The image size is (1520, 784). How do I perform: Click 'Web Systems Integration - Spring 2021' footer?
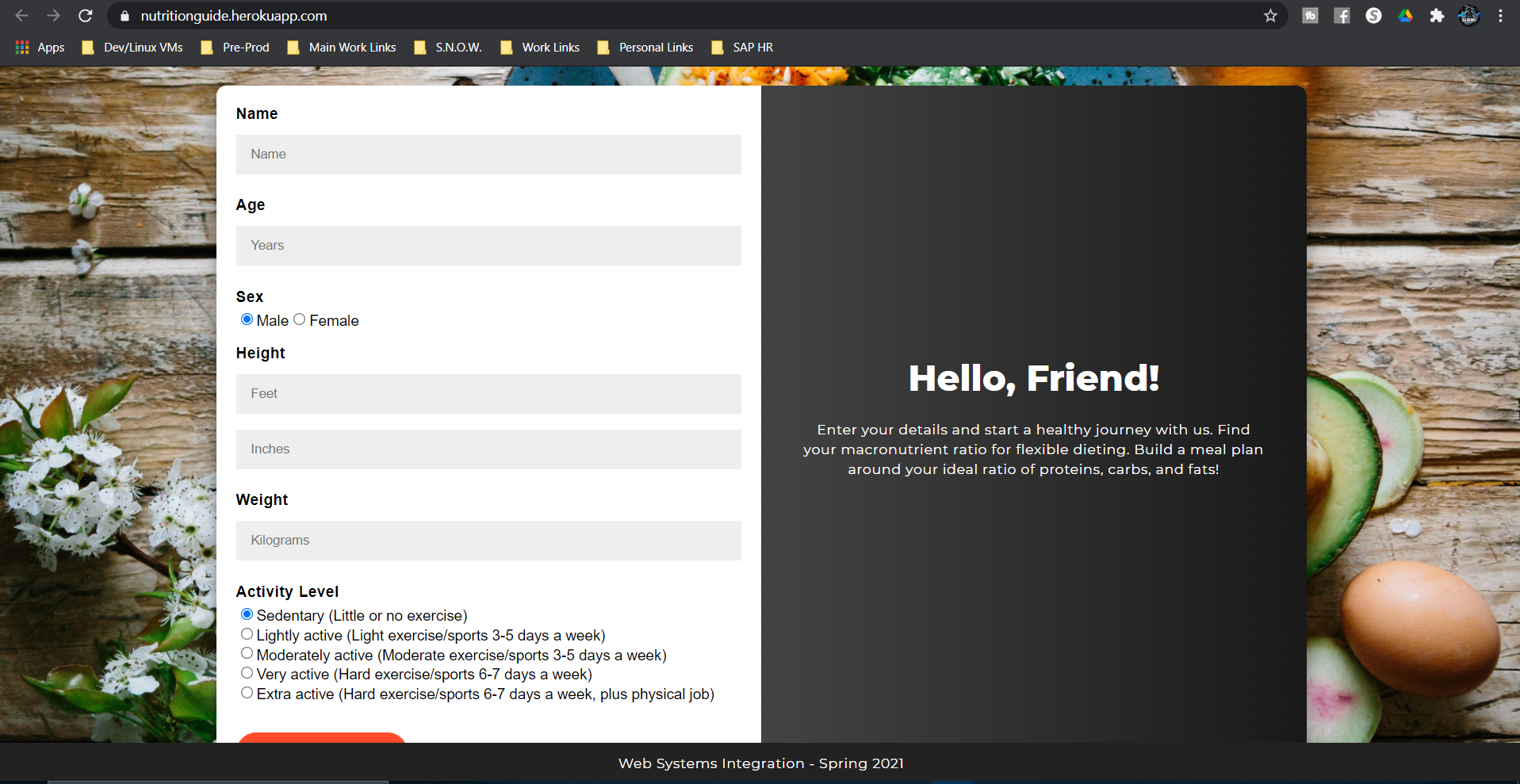point(760,763)
